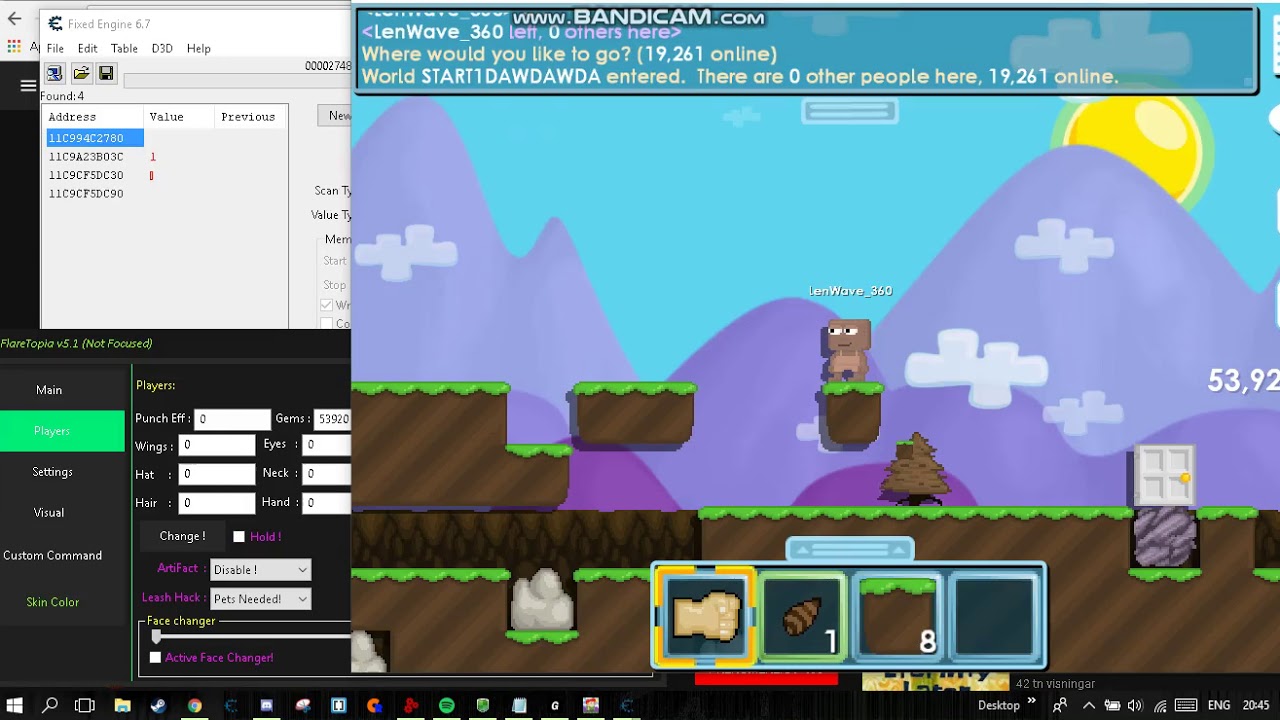The height and width of the screenshot is (720, 1280).
Task: Switch to the Settings tab in FlareTopia
Action: 52,472
